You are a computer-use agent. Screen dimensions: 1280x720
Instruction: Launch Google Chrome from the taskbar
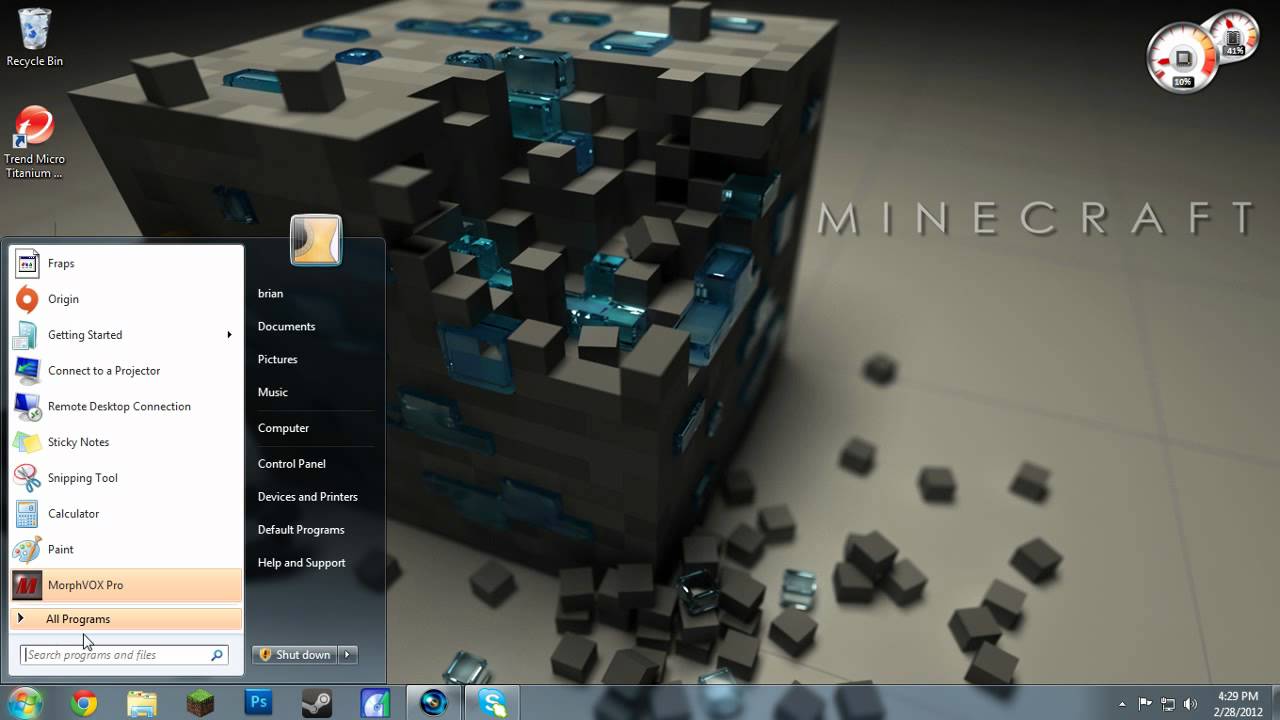point(85,704)
